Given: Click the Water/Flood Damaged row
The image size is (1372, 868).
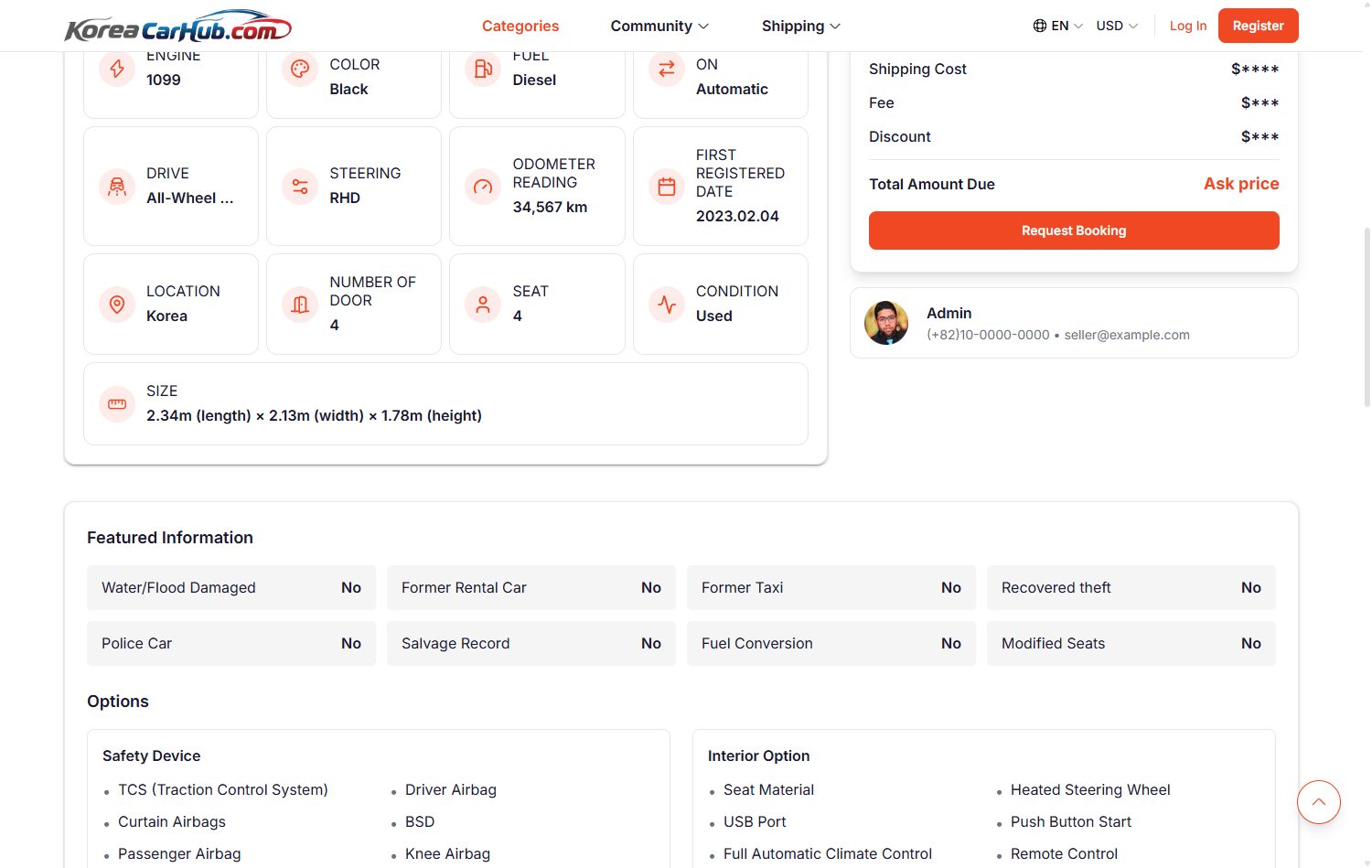Looking at the screenshot, I should click(x=231, y=588).
